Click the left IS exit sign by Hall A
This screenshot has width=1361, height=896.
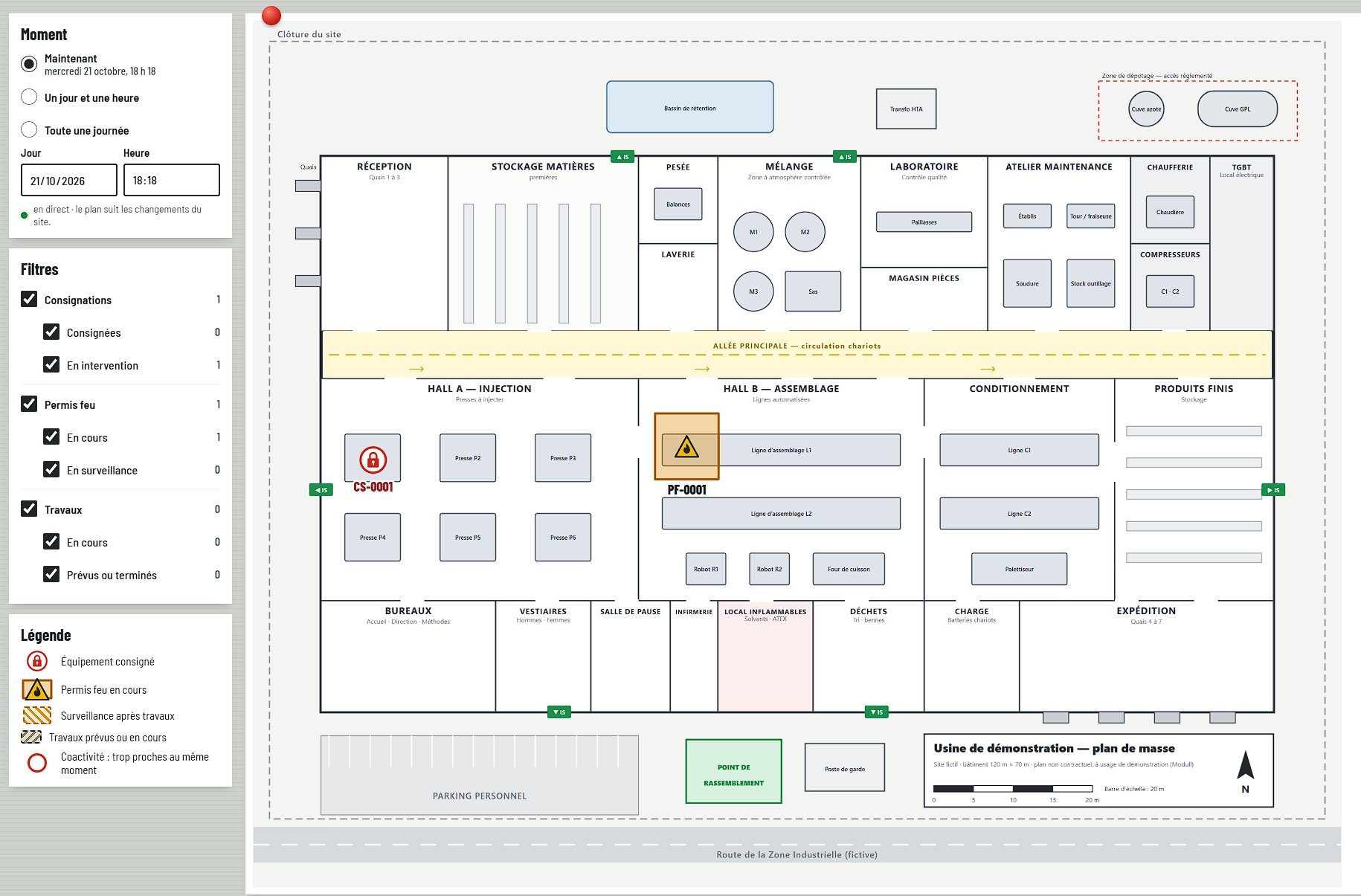click(x=321, y=490)
